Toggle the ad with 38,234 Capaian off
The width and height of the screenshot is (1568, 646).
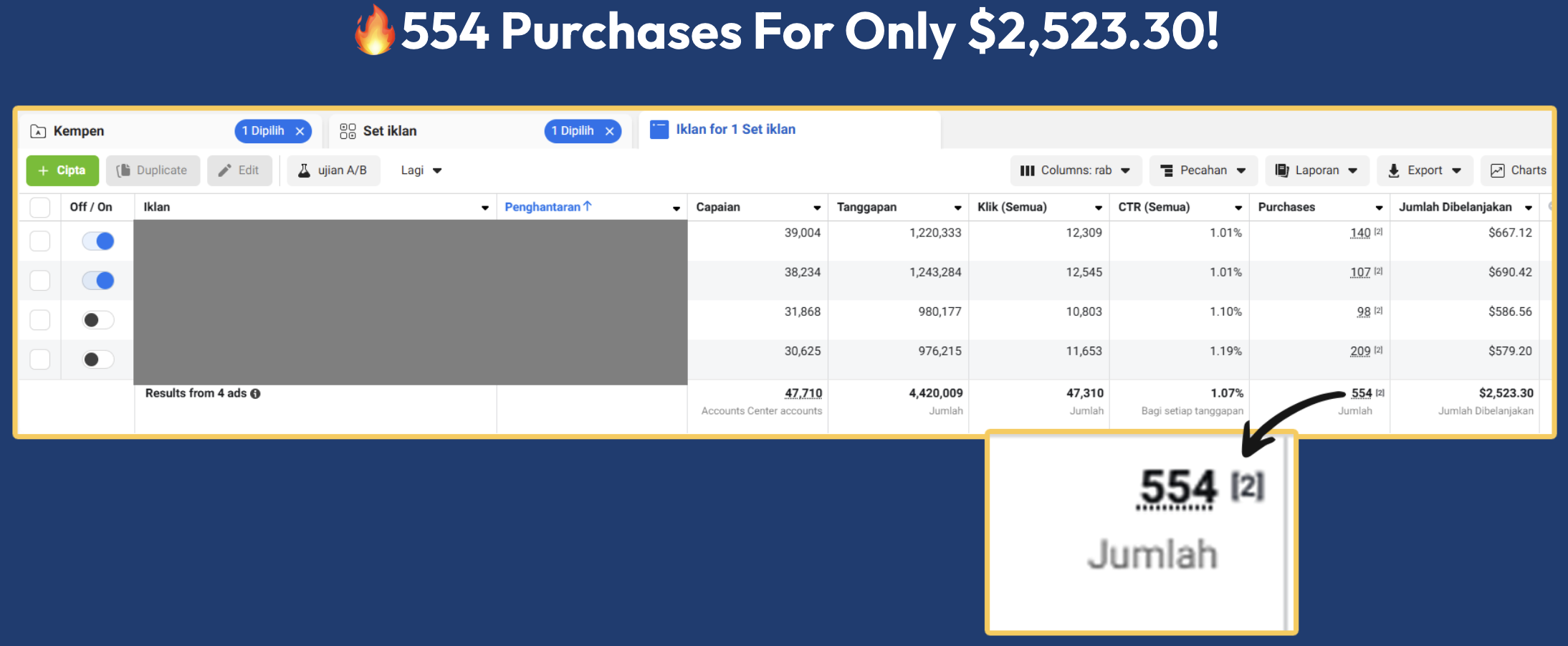tap(98, 281)
